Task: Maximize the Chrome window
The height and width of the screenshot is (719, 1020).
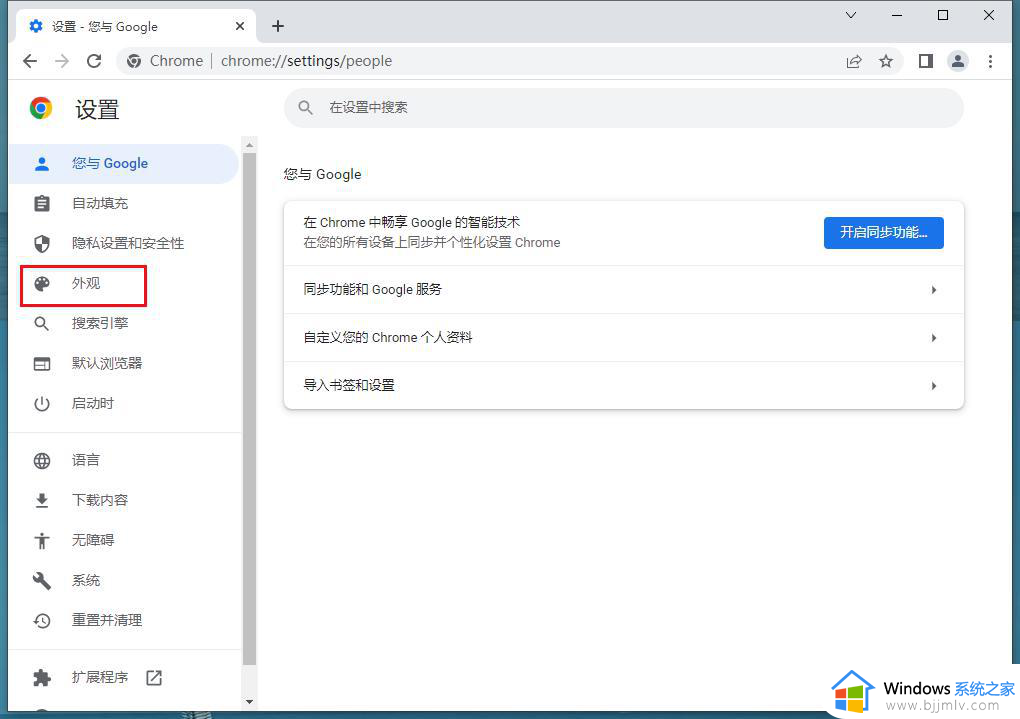Action: click(x=943, y=15)
